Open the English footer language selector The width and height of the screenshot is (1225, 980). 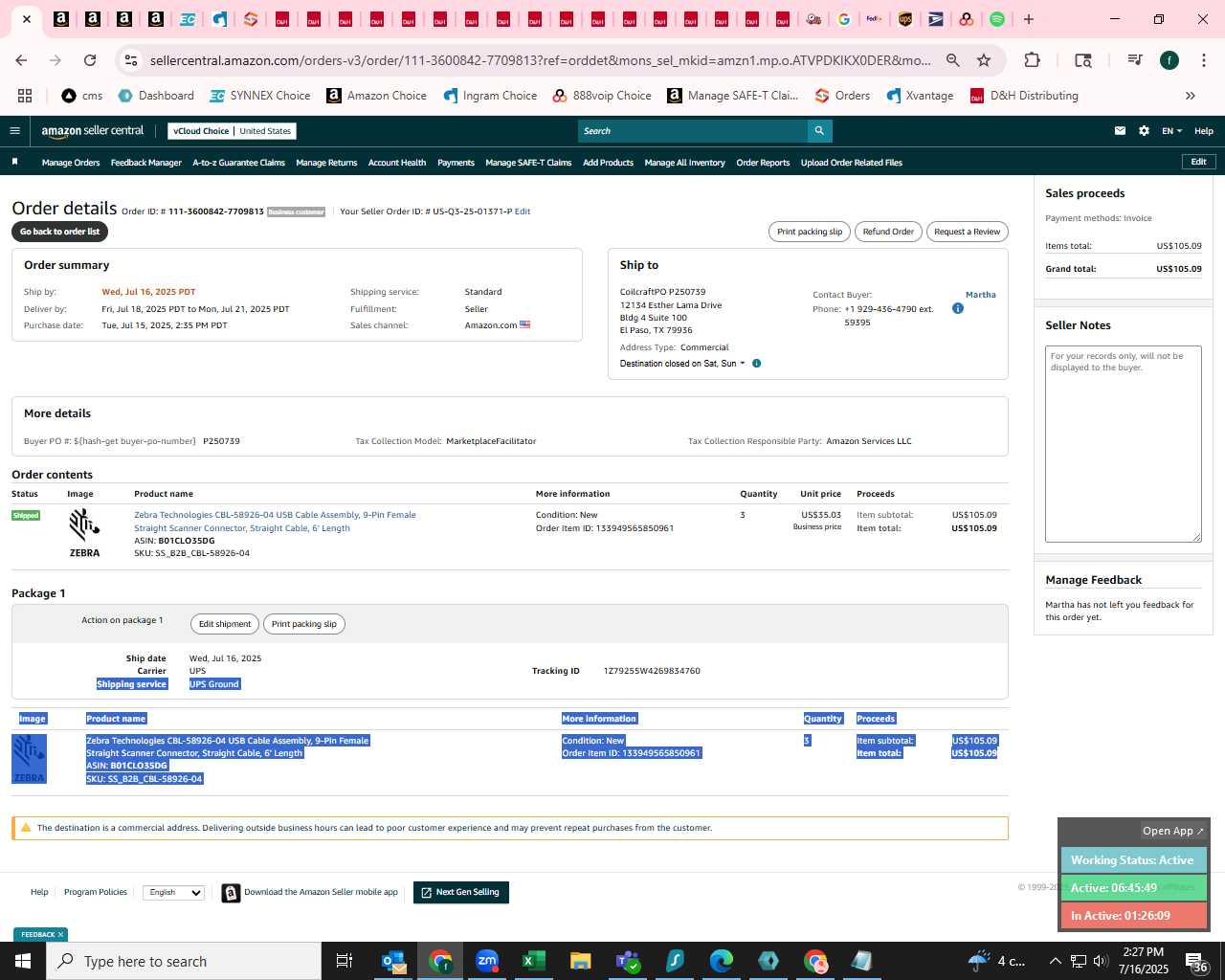tap(174, 892)
